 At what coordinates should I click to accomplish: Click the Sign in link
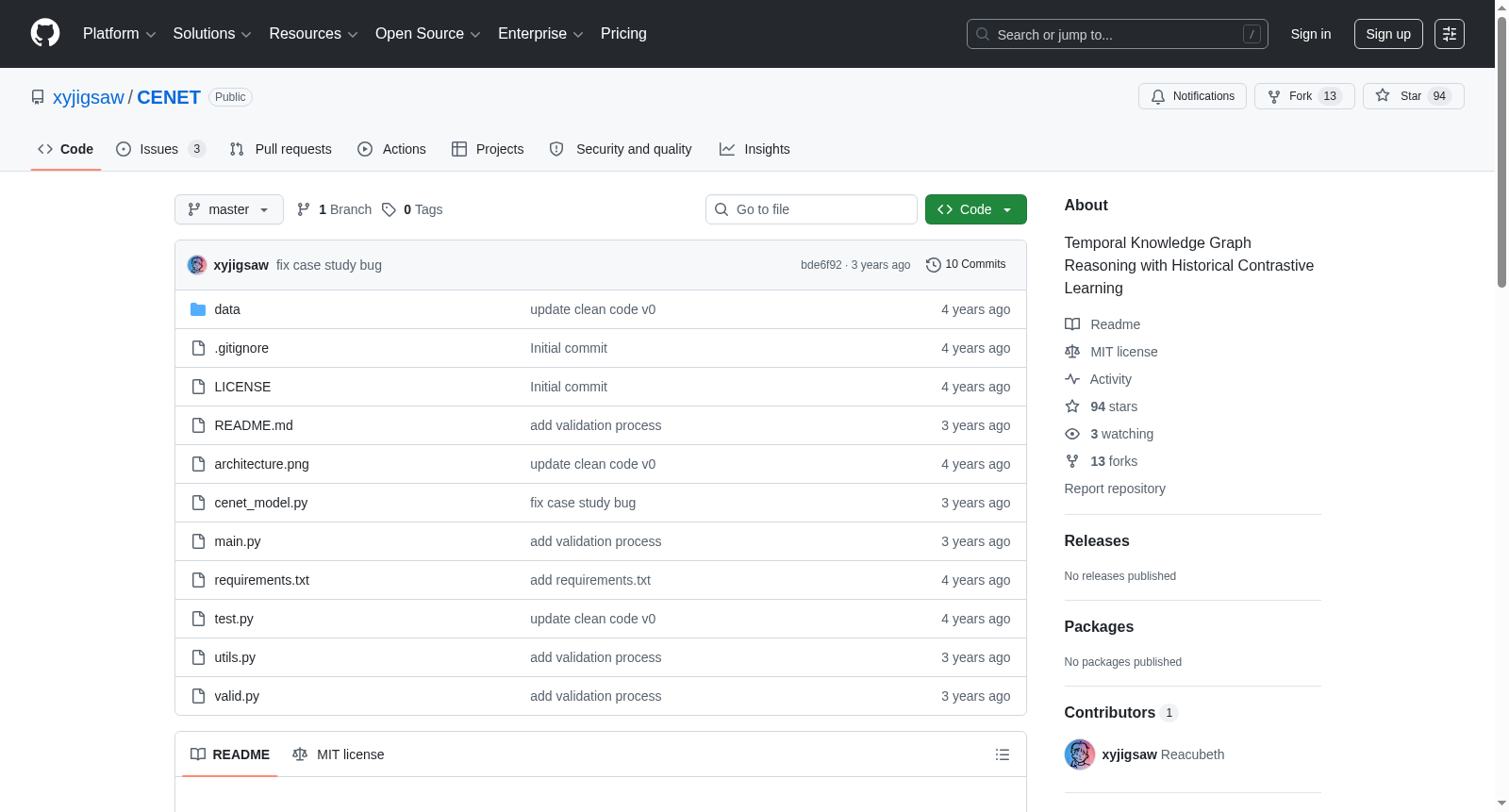pos(1311,34)
